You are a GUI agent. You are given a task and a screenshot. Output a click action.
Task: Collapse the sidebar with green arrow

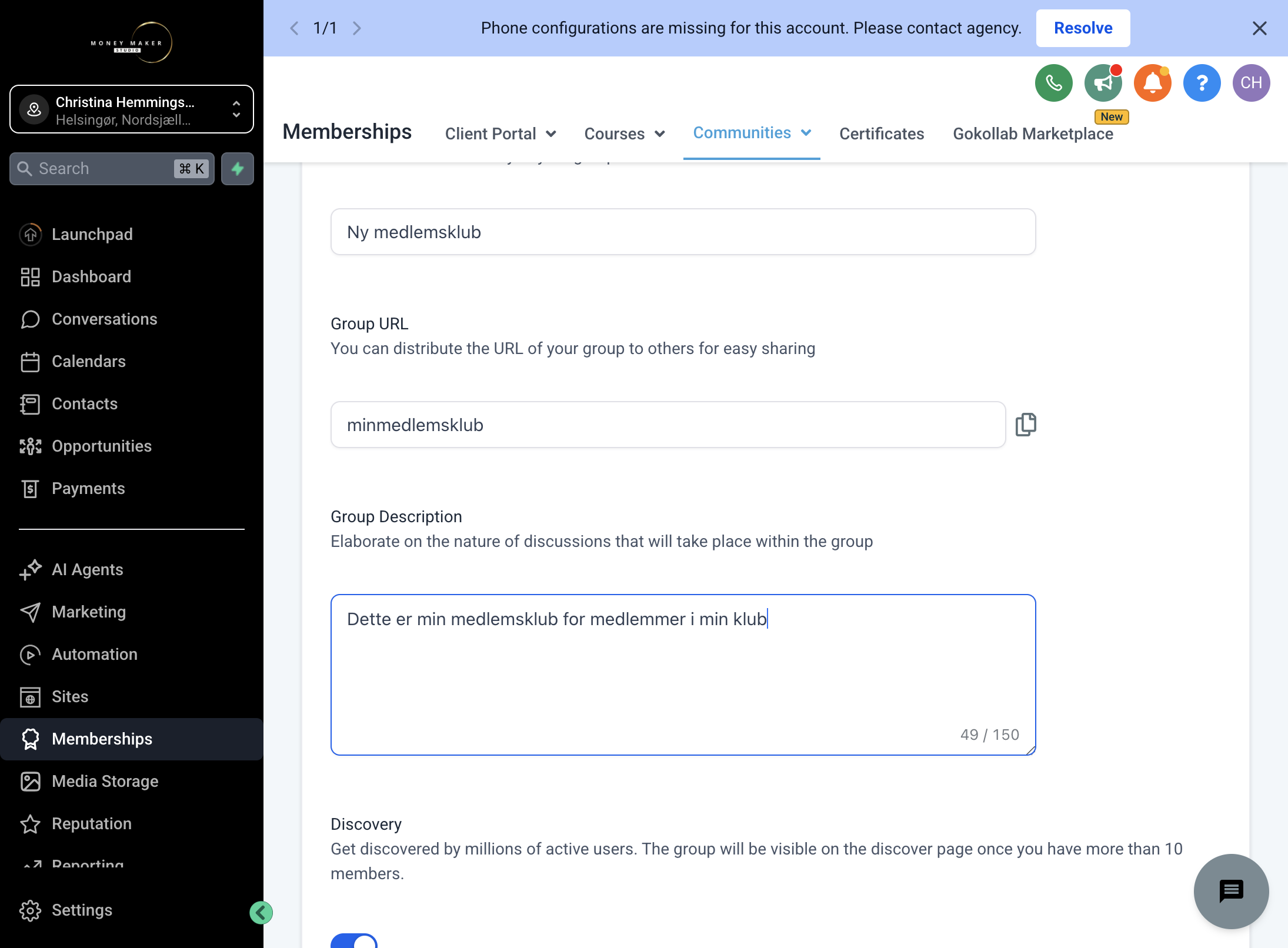pyautogui.click(x=261, y=913)
